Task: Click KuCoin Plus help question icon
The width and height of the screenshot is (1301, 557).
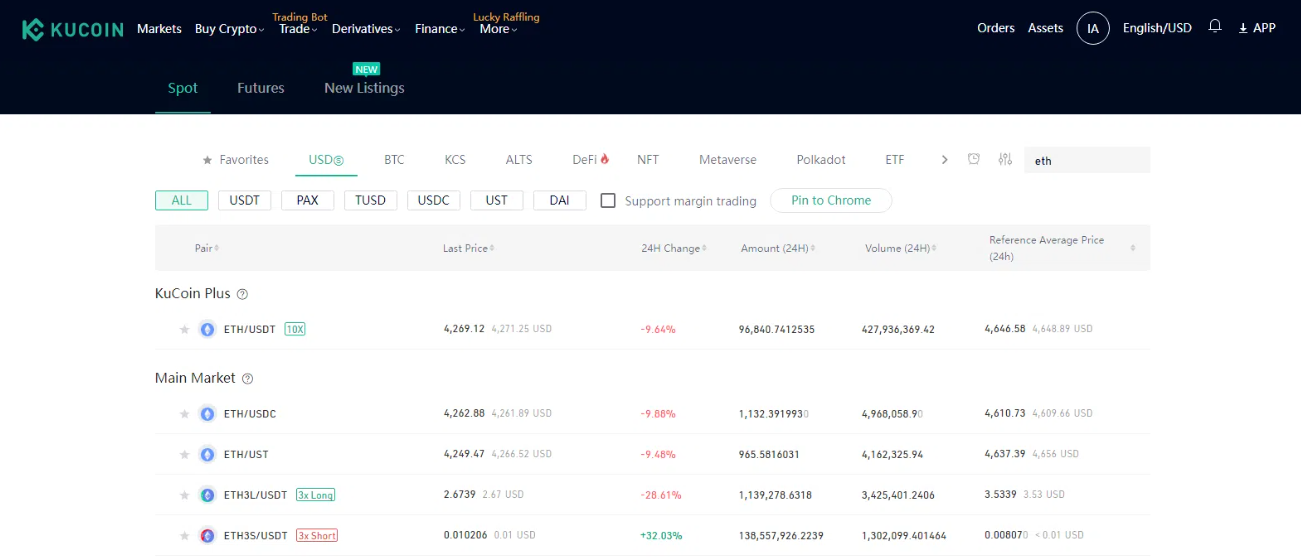Action: tap(242, 294)
